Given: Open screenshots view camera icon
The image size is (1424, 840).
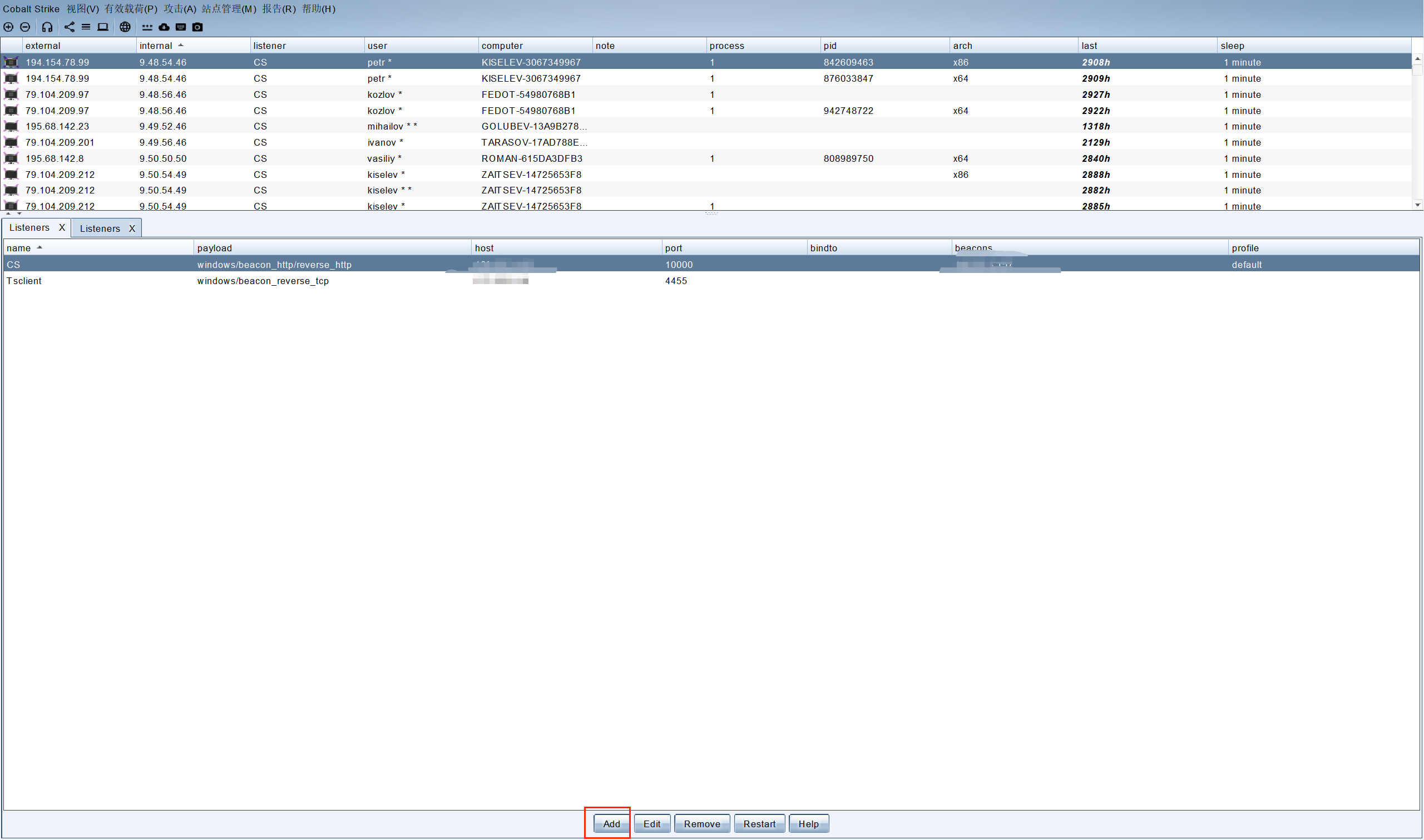Looking at the screenshot, I should point(197,27).
